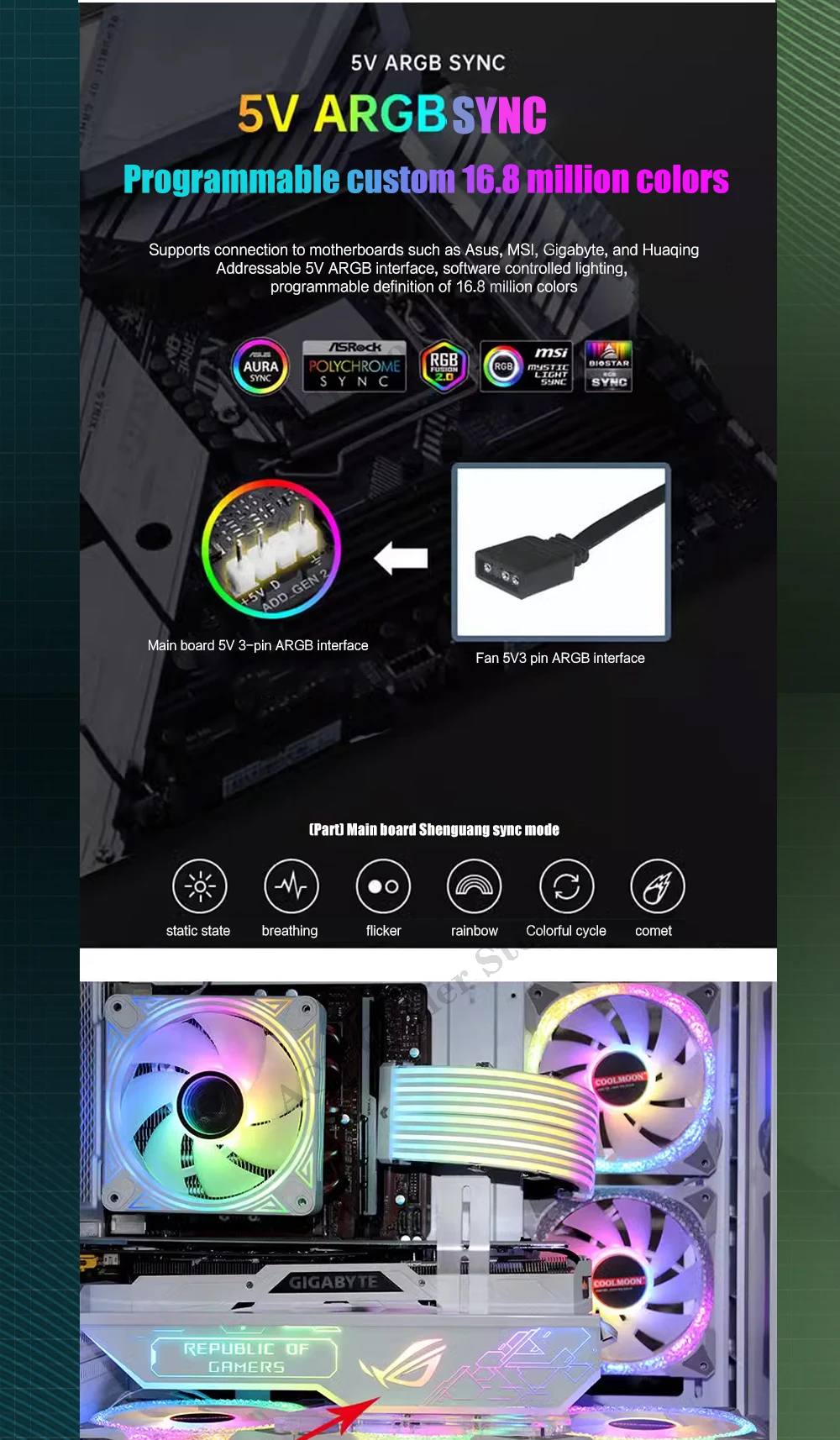This screenshot has height=1440, width=840.
Task: Click the ASRock Polychrome Sync logo
Action: coord(354,366)
